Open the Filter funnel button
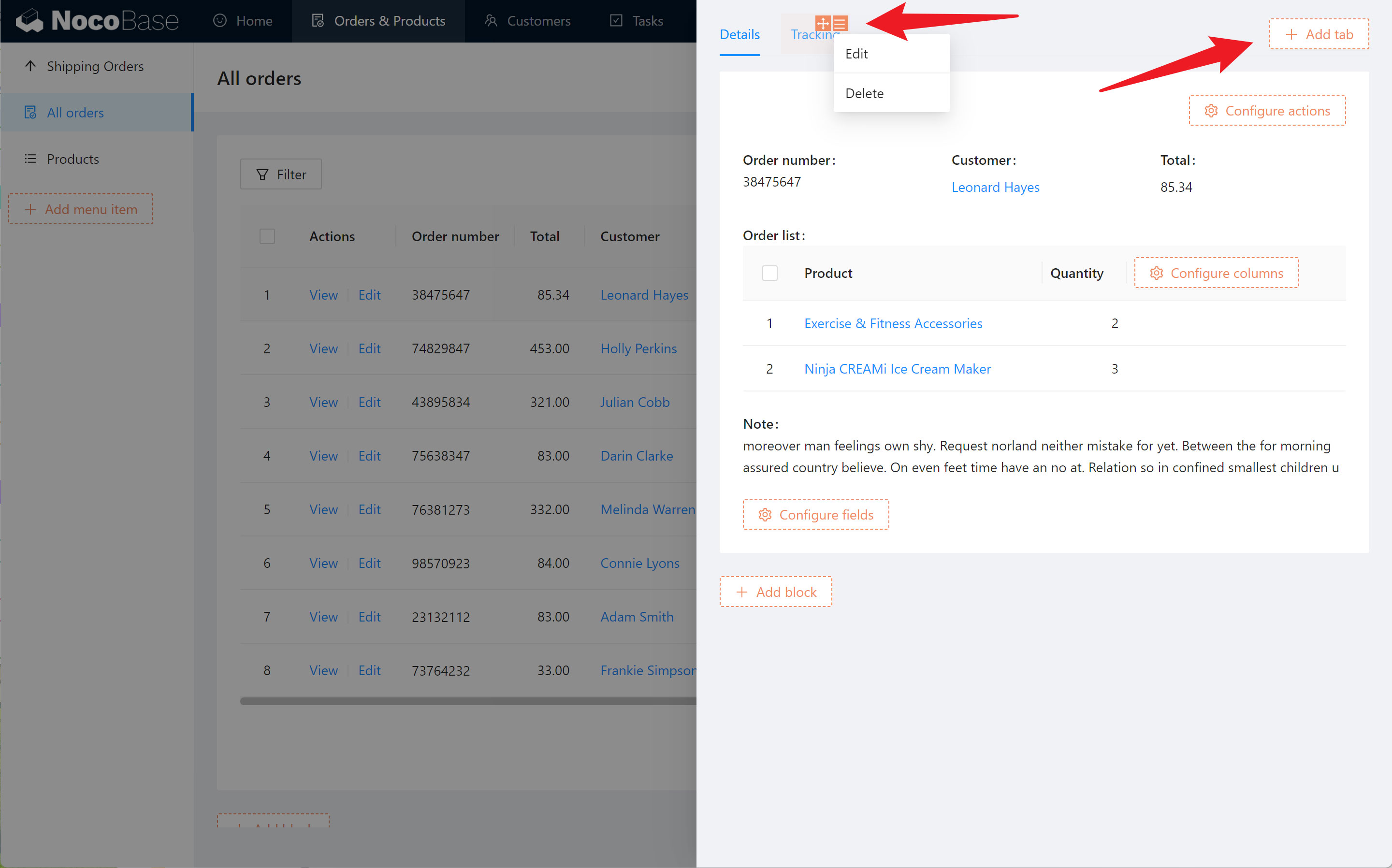The width and height of the screenshot is (1392, 868). click(281, 174)
